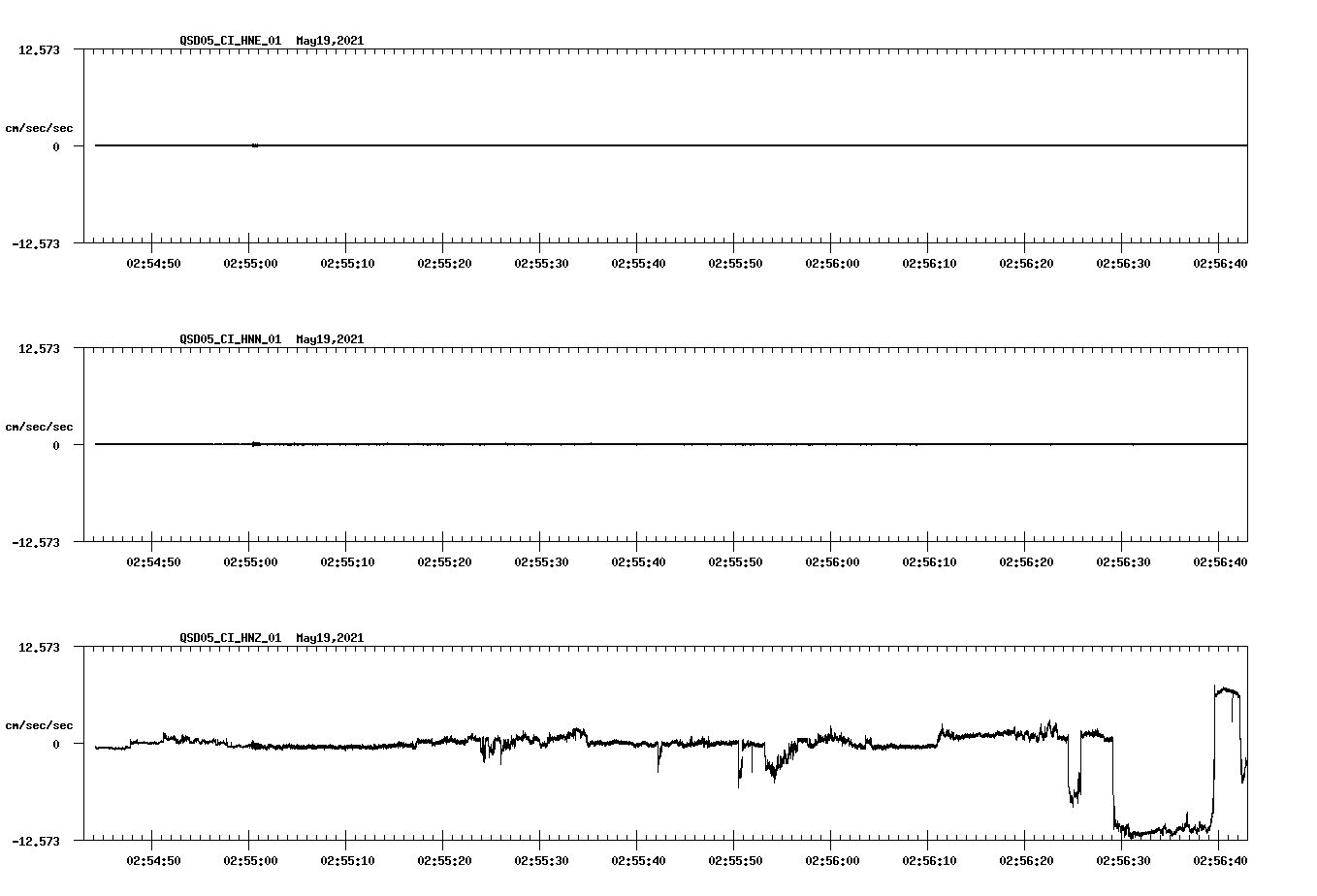Image resolution: width=1317 pixels, height=896 pixels.
Task: Click the 02:55:00 time tick label under HNE trace
Action: (251, 261)
